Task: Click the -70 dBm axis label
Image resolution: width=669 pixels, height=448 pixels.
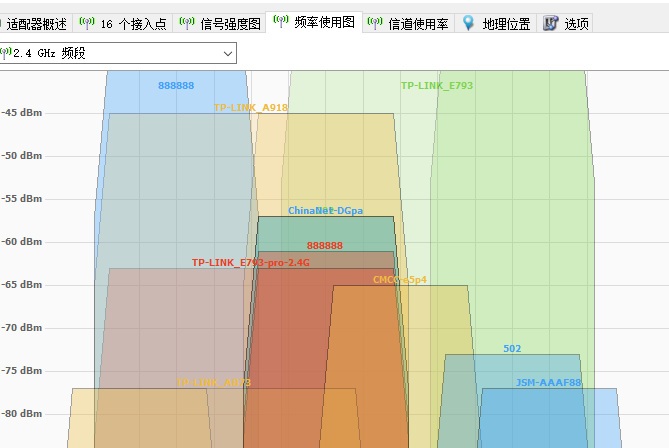Action: click(x=22, y=328)
